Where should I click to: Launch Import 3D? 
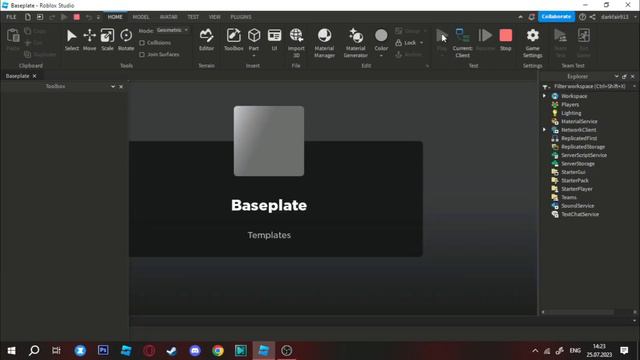point(296,42)
